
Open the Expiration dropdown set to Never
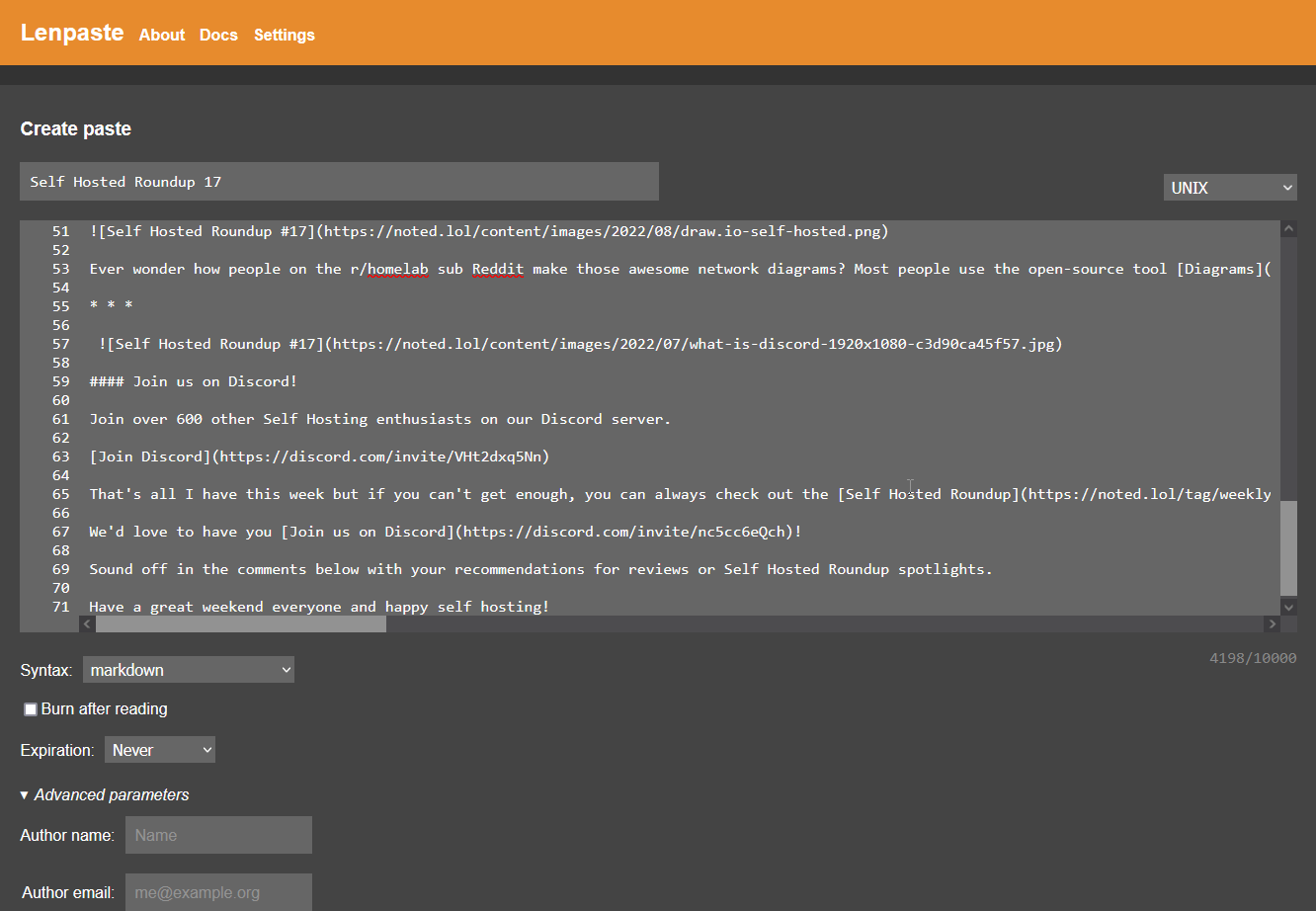159,749
